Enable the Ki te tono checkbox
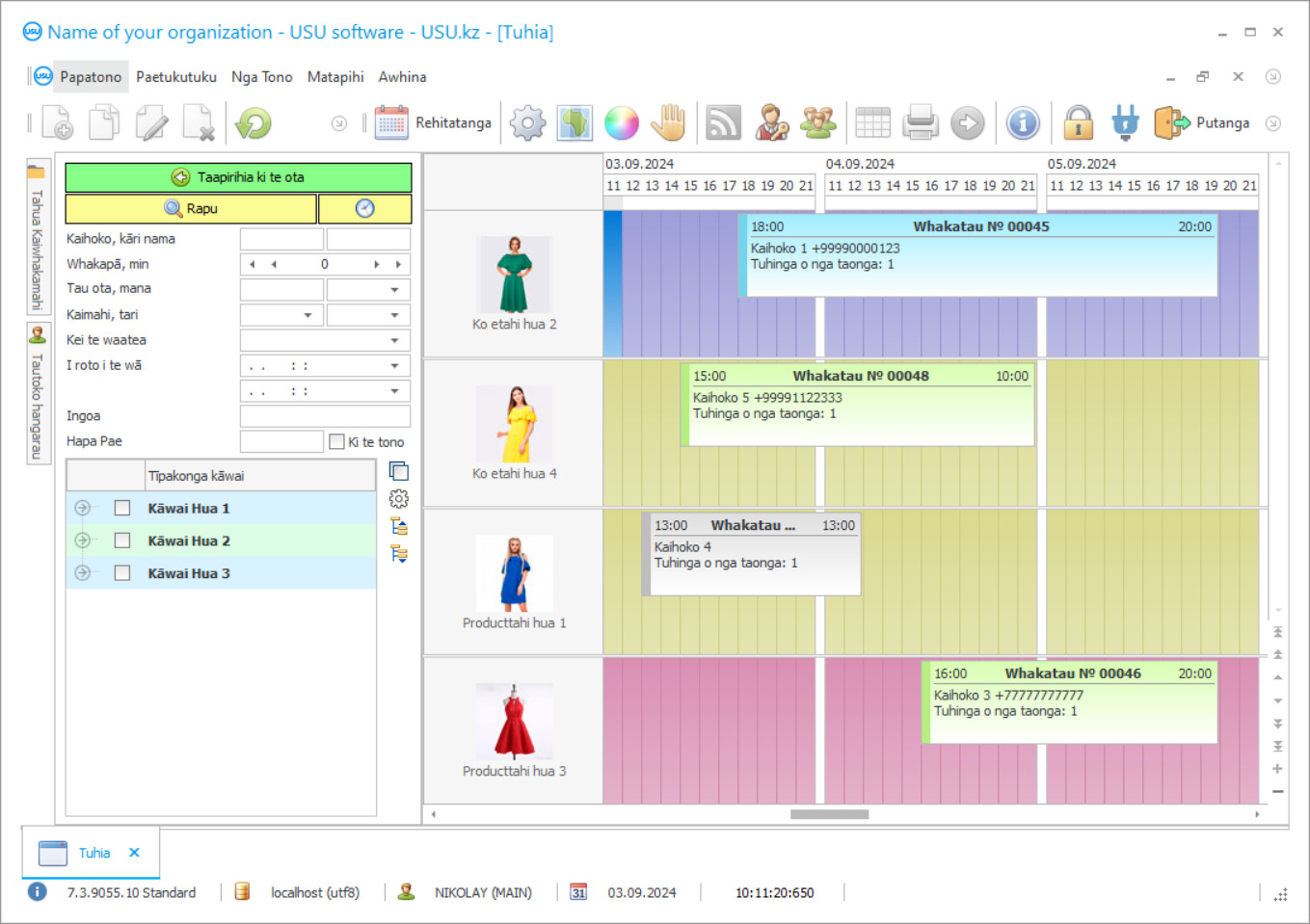Viewport: 1310px width, 924px height. tap(336, 441)
